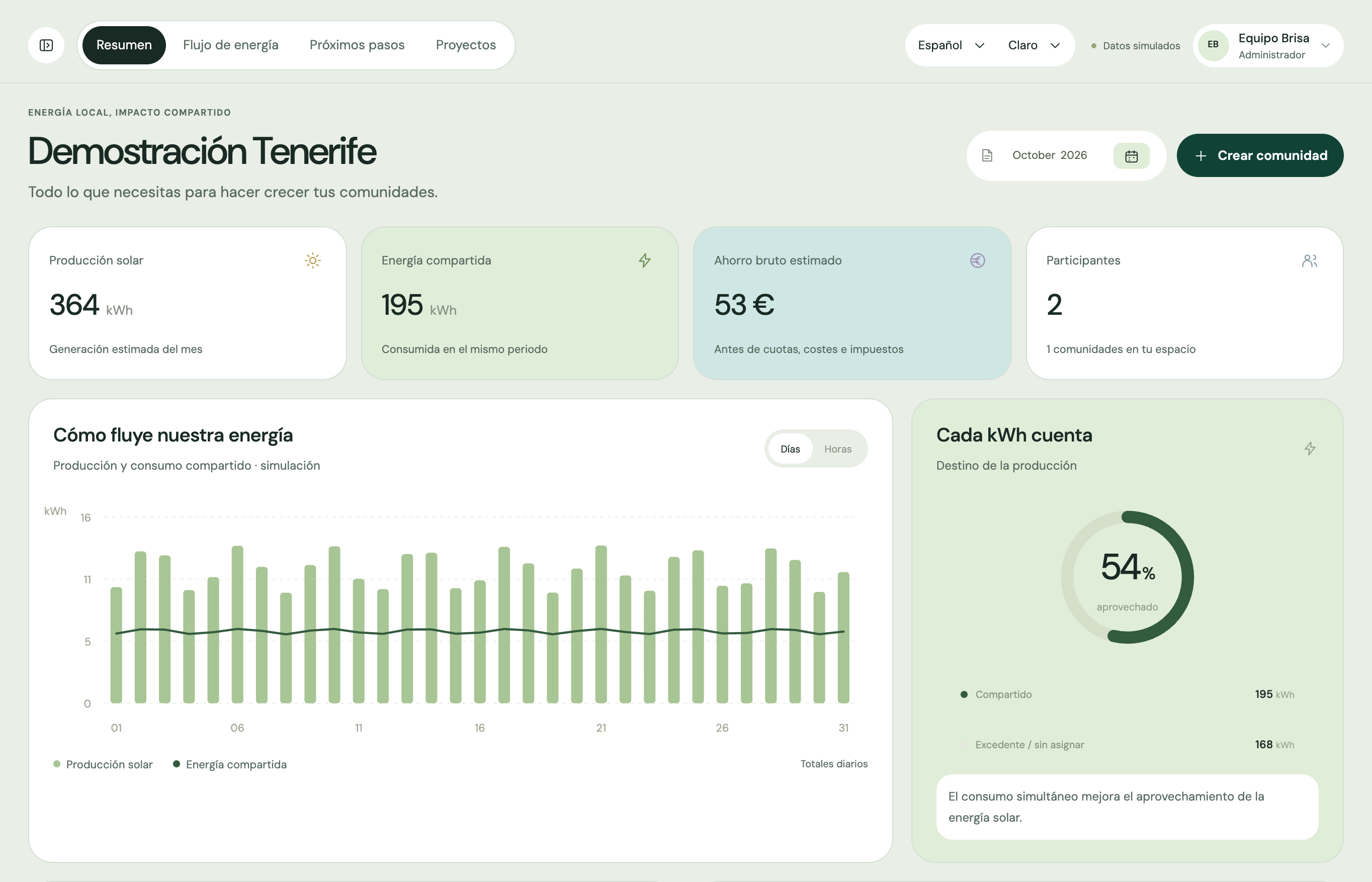The height and width of the screenshot is (882, 1372).
Task: Click the lightning icon on Energía compartida card
Action: [644, 260]
